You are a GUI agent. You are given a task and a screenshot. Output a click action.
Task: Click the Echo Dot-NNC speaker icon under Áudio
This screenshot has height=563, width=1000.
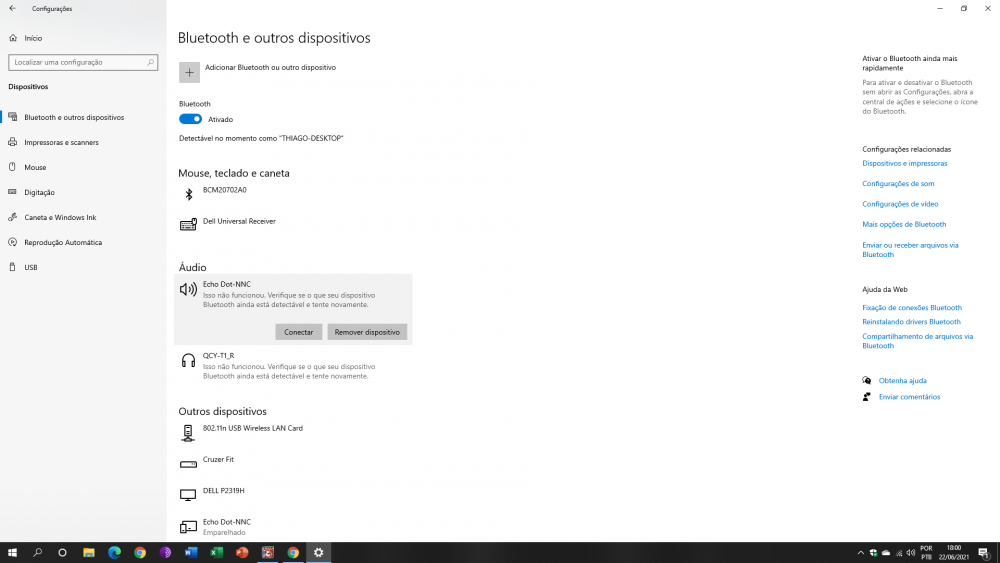188,290
